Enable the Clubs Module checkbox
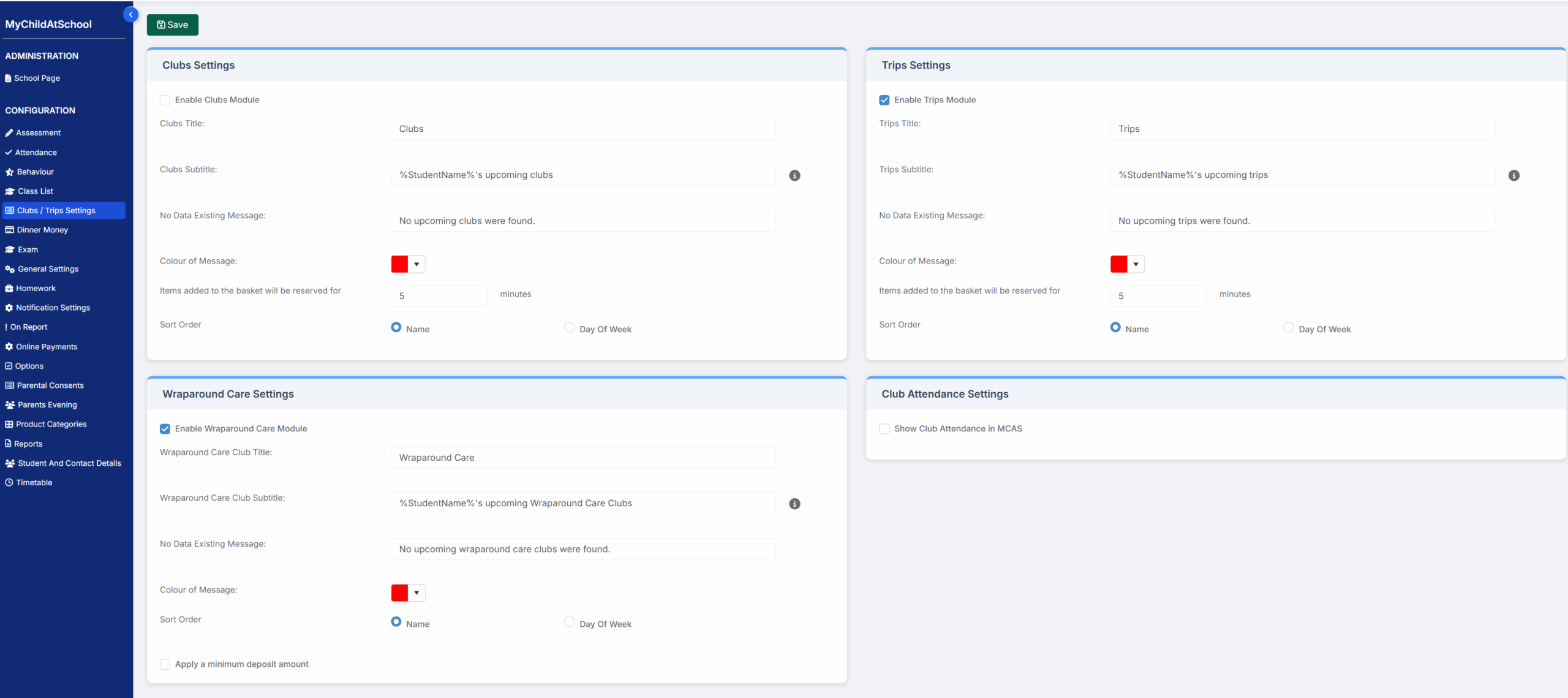1568x698 pixels. 165,100
